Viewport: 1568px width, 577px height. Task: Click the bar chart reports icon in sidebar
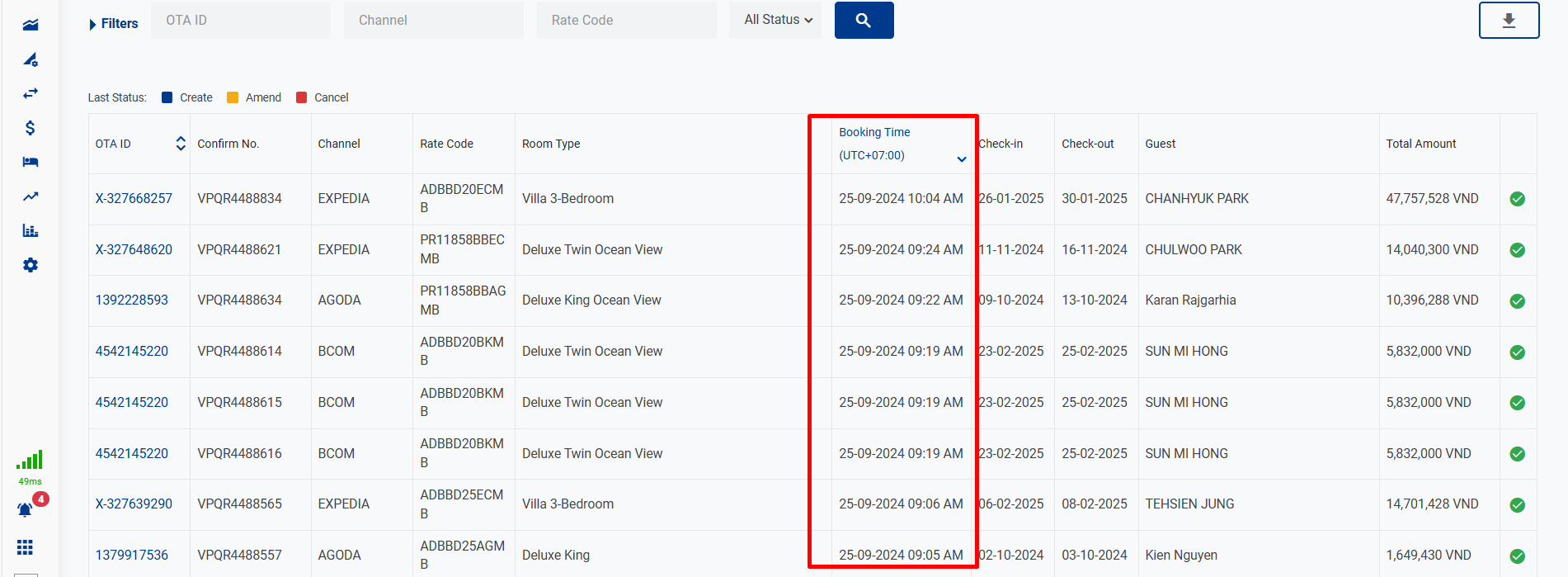coord(31,230)
